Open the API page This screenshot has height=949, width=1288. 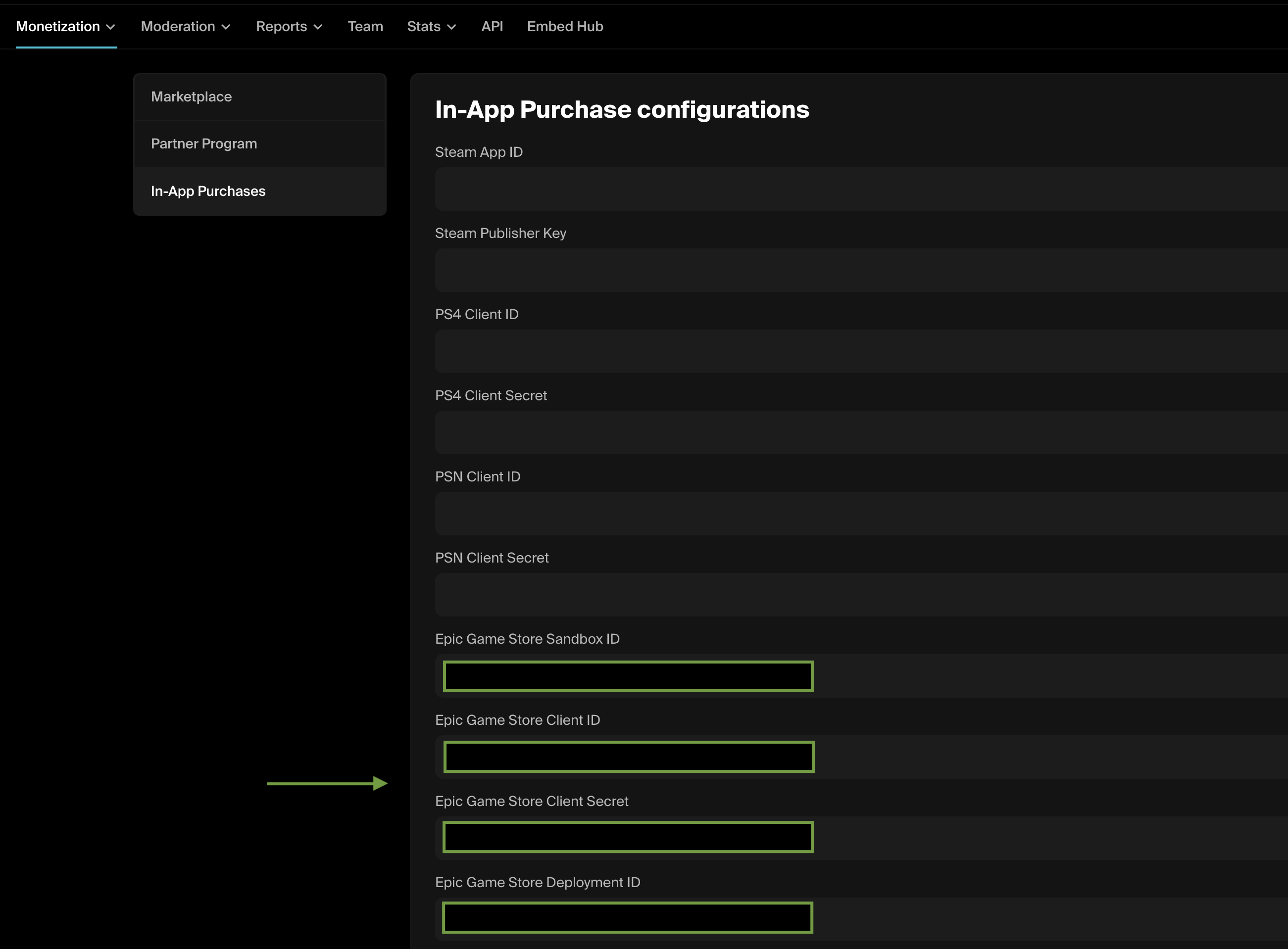[x=492, y=26]
